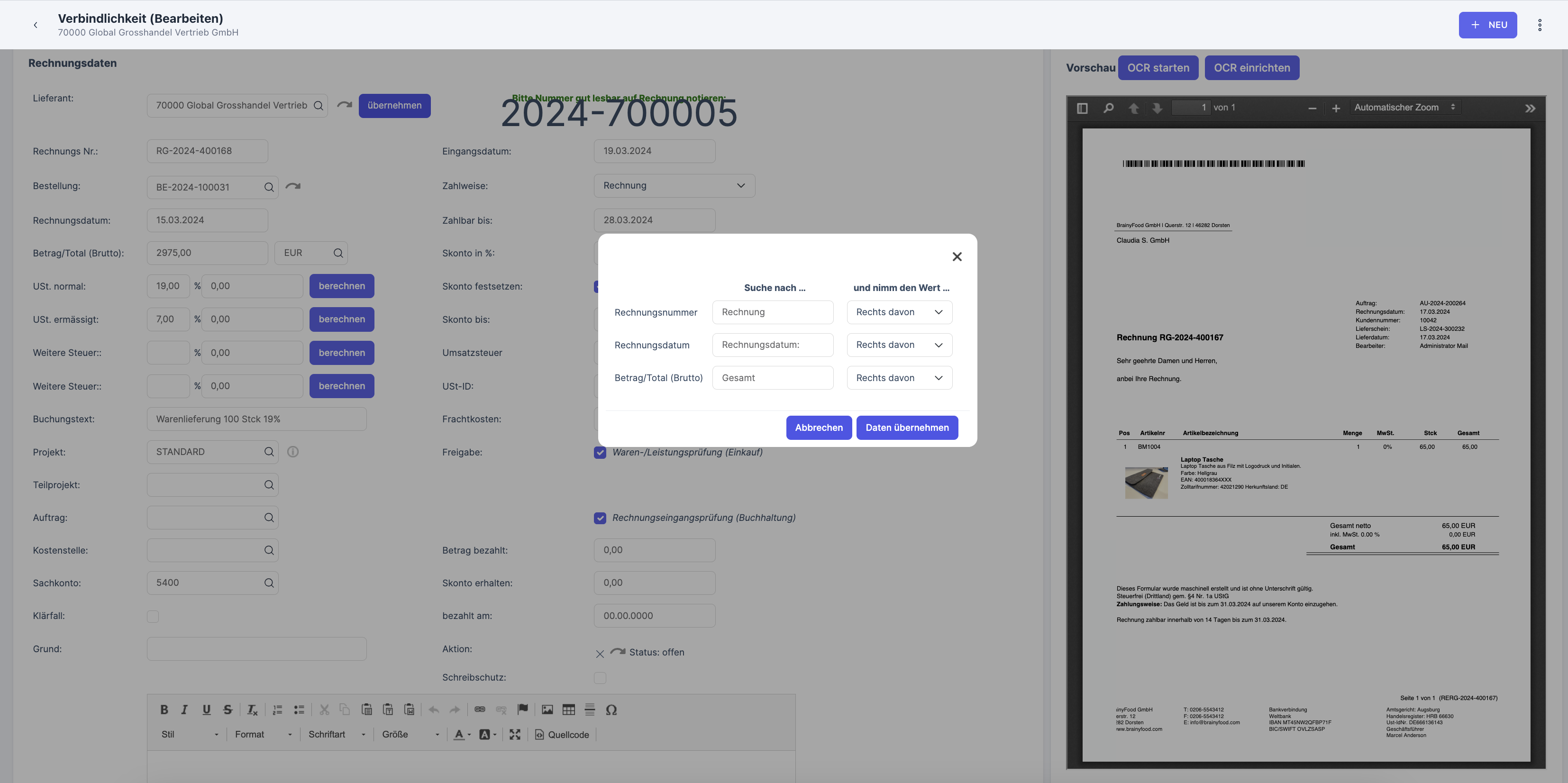Toggle Rechnungseingangsprüfung (Buchhaltung) checkbox
1568x783 pixels.
point(600,518)
